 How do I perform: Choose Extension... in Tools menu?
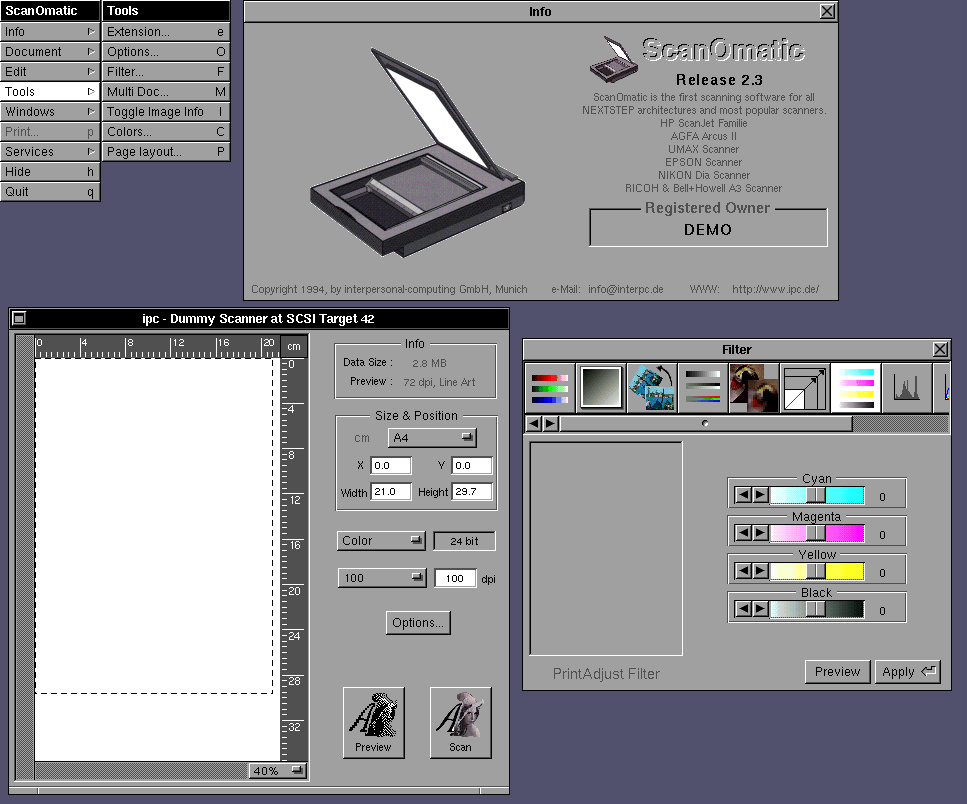pos(166,32)
